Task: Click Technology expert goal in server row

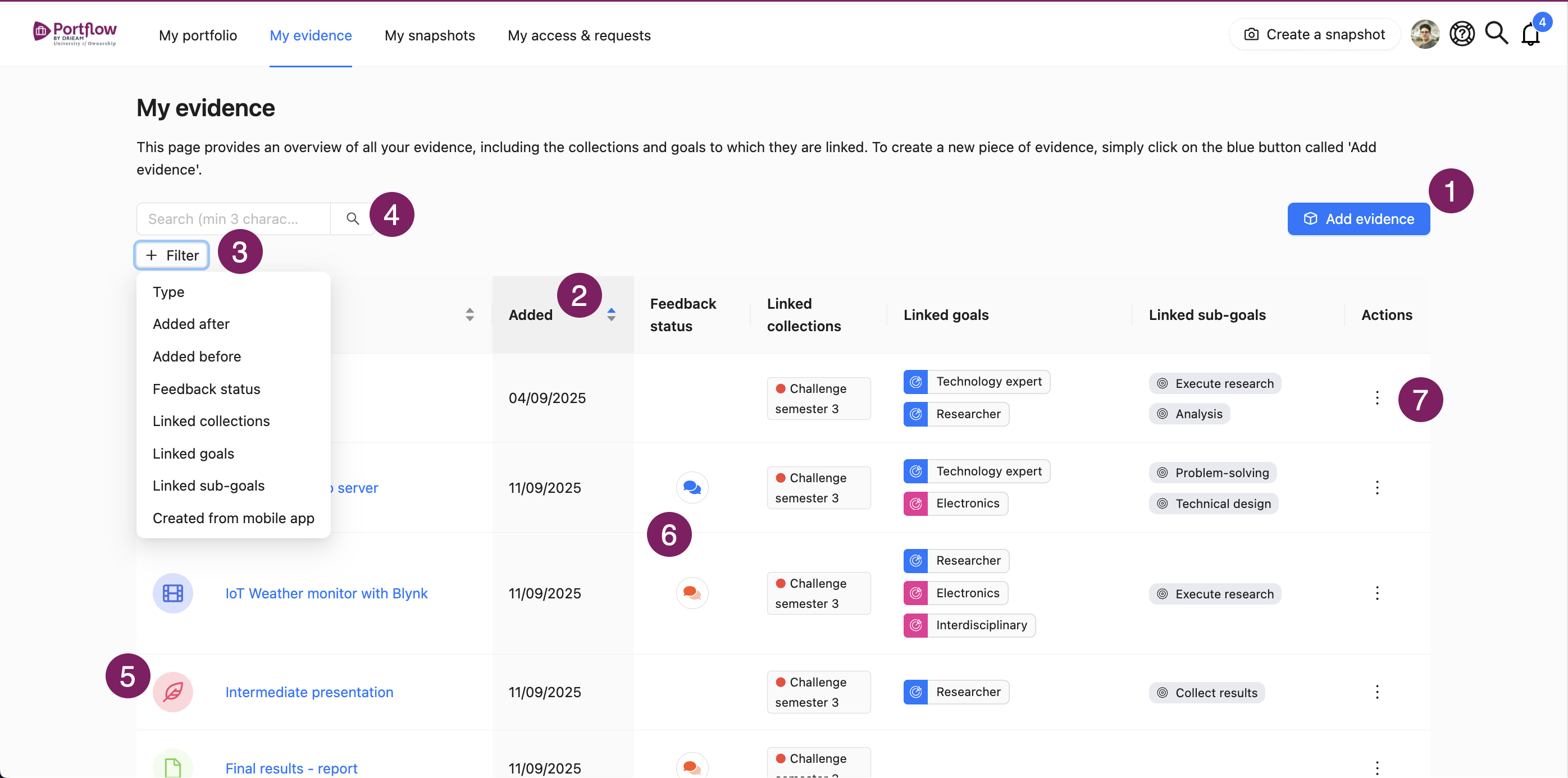Action: 976,471
